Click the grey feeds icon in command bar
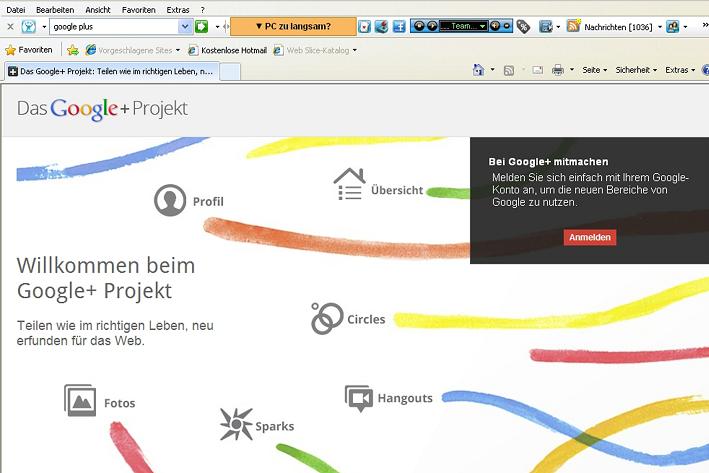 click(x=509, y=70)
